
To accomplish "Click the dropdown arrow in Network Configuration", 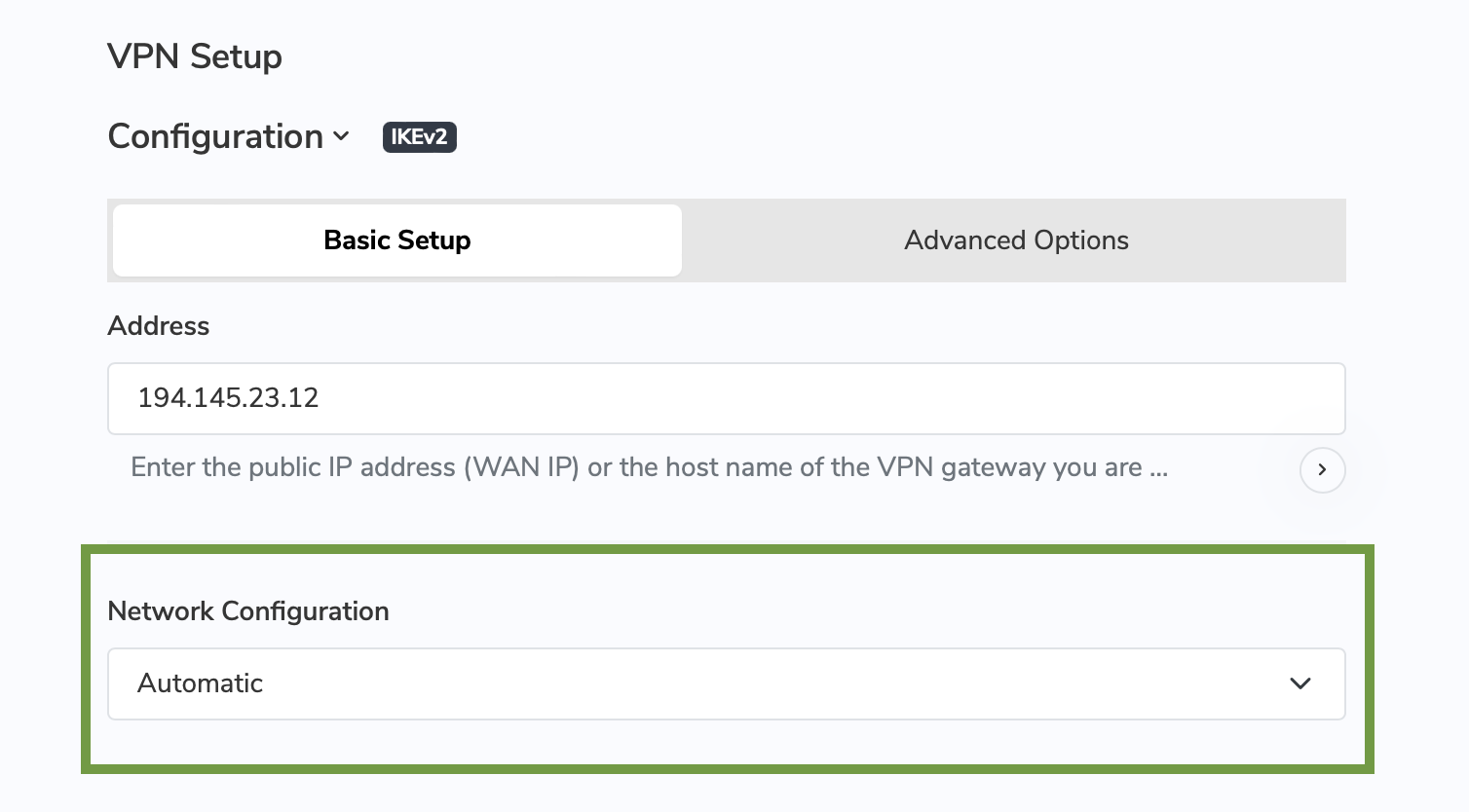I will tap(1300, 683).
